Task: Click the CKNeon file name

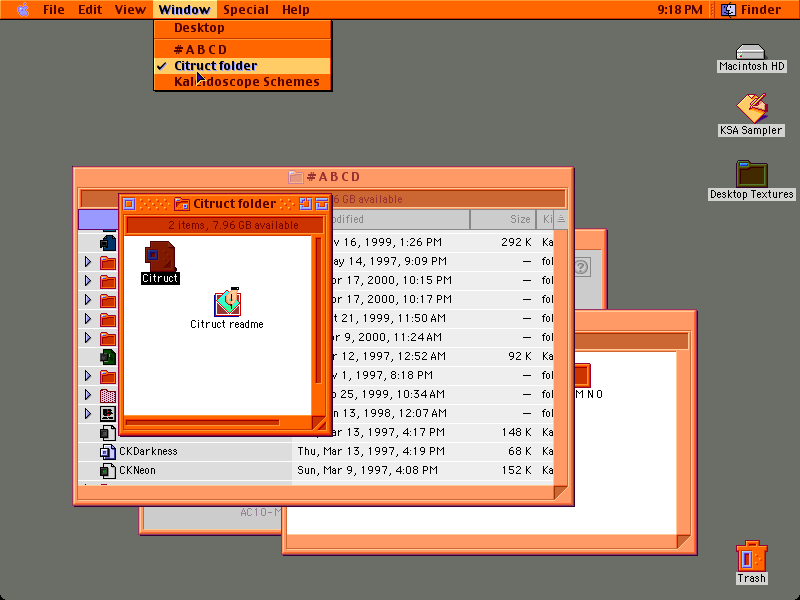Action: tap(137, 470)
